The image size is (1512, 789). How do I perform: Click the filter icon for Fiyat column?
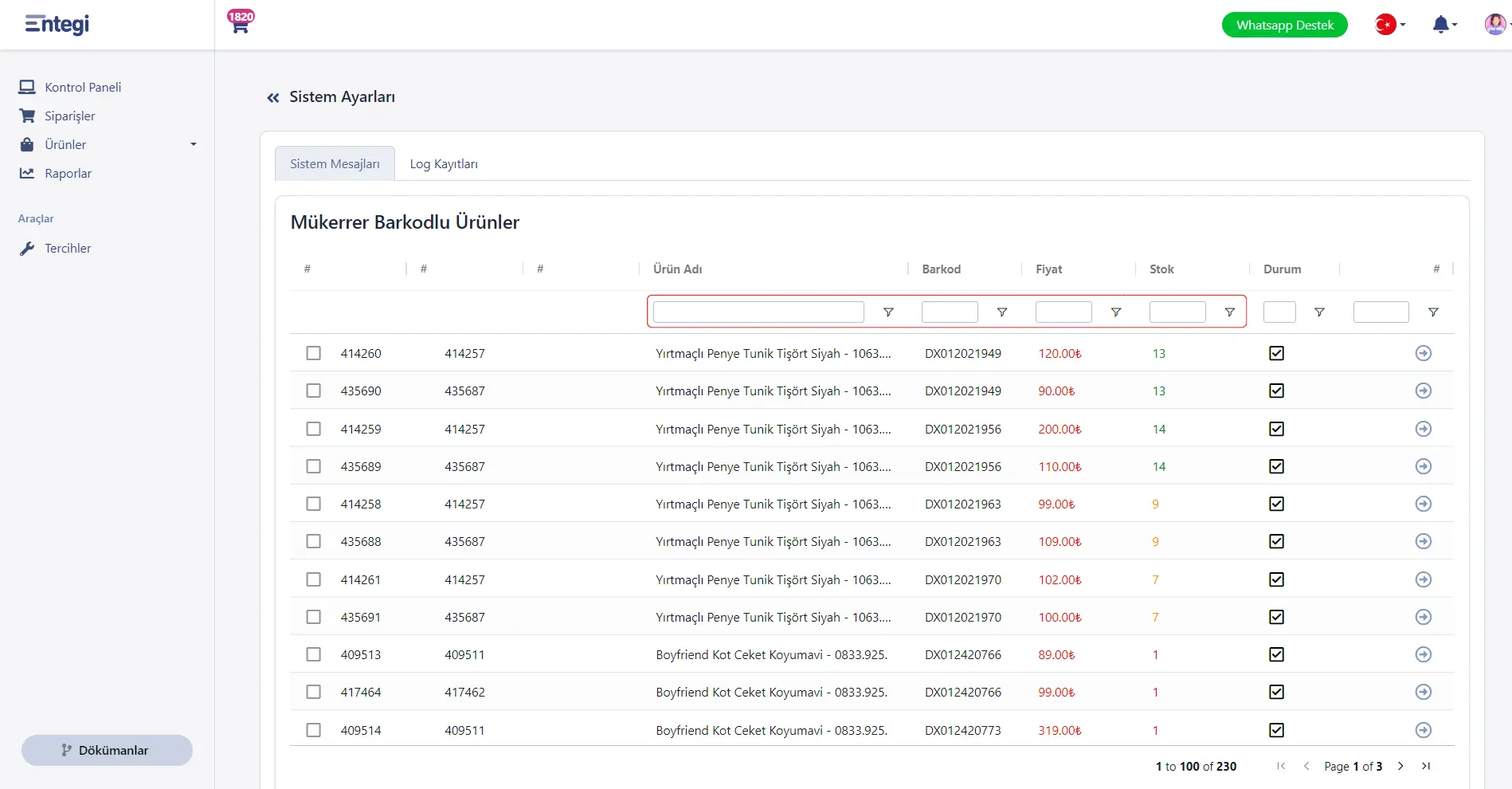(1116, 312)
